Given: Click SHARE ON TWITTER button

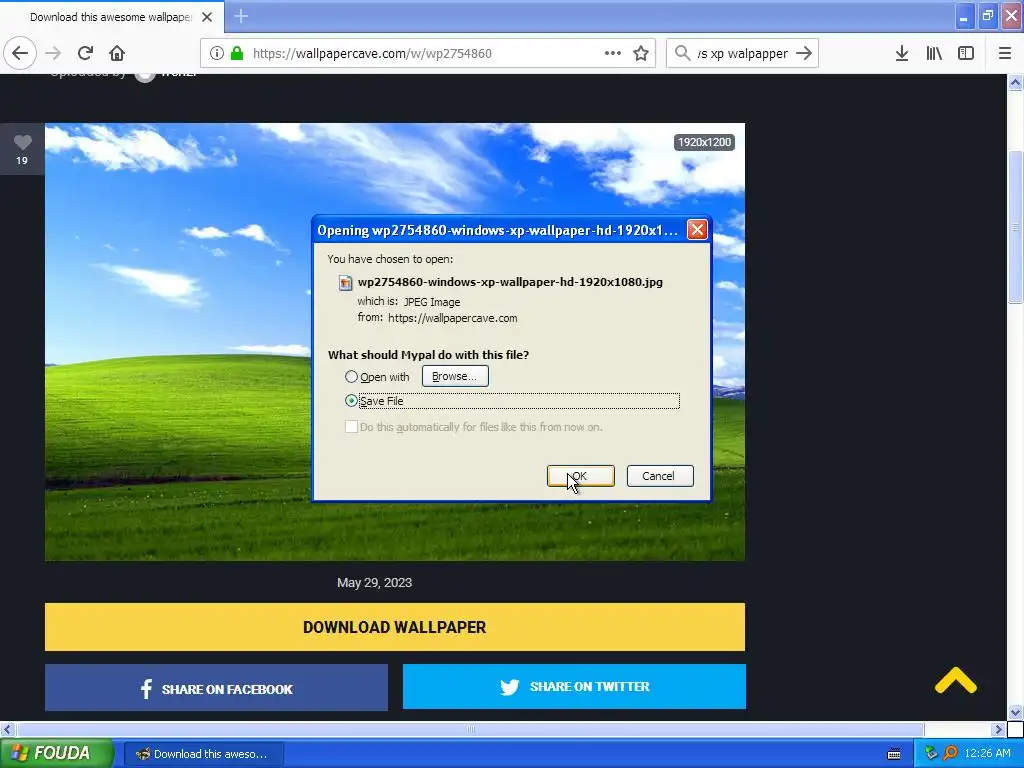Looking at the screenshot, I should (x=574, y=686).
